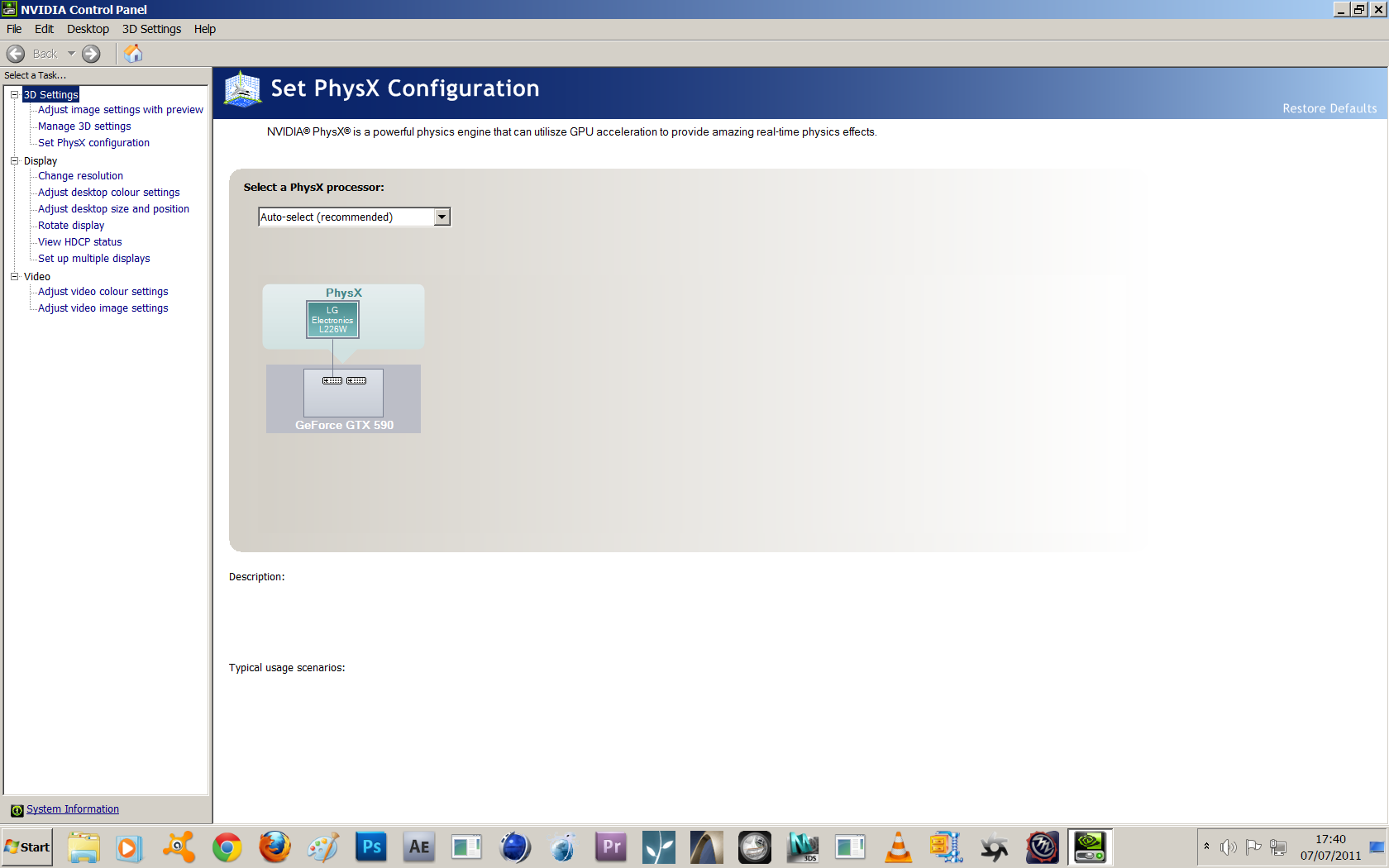Select the Display tree category
This screenshot has height=868, width=1389.
[x=41, y=160]
